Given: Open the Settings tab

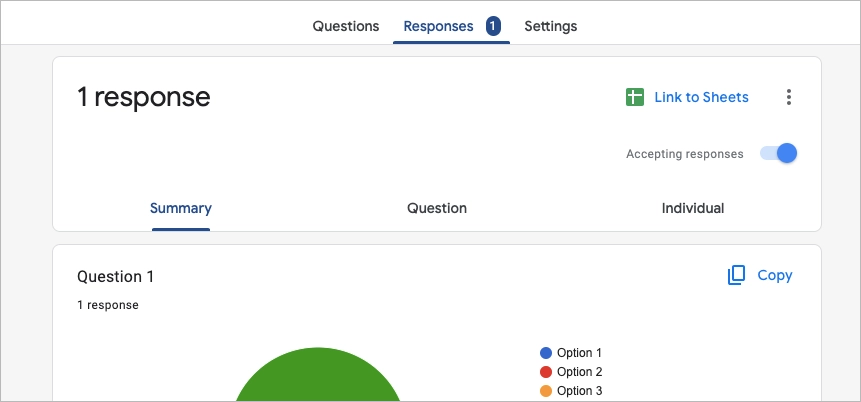Looking at the screenshot, I should (550, 26).
